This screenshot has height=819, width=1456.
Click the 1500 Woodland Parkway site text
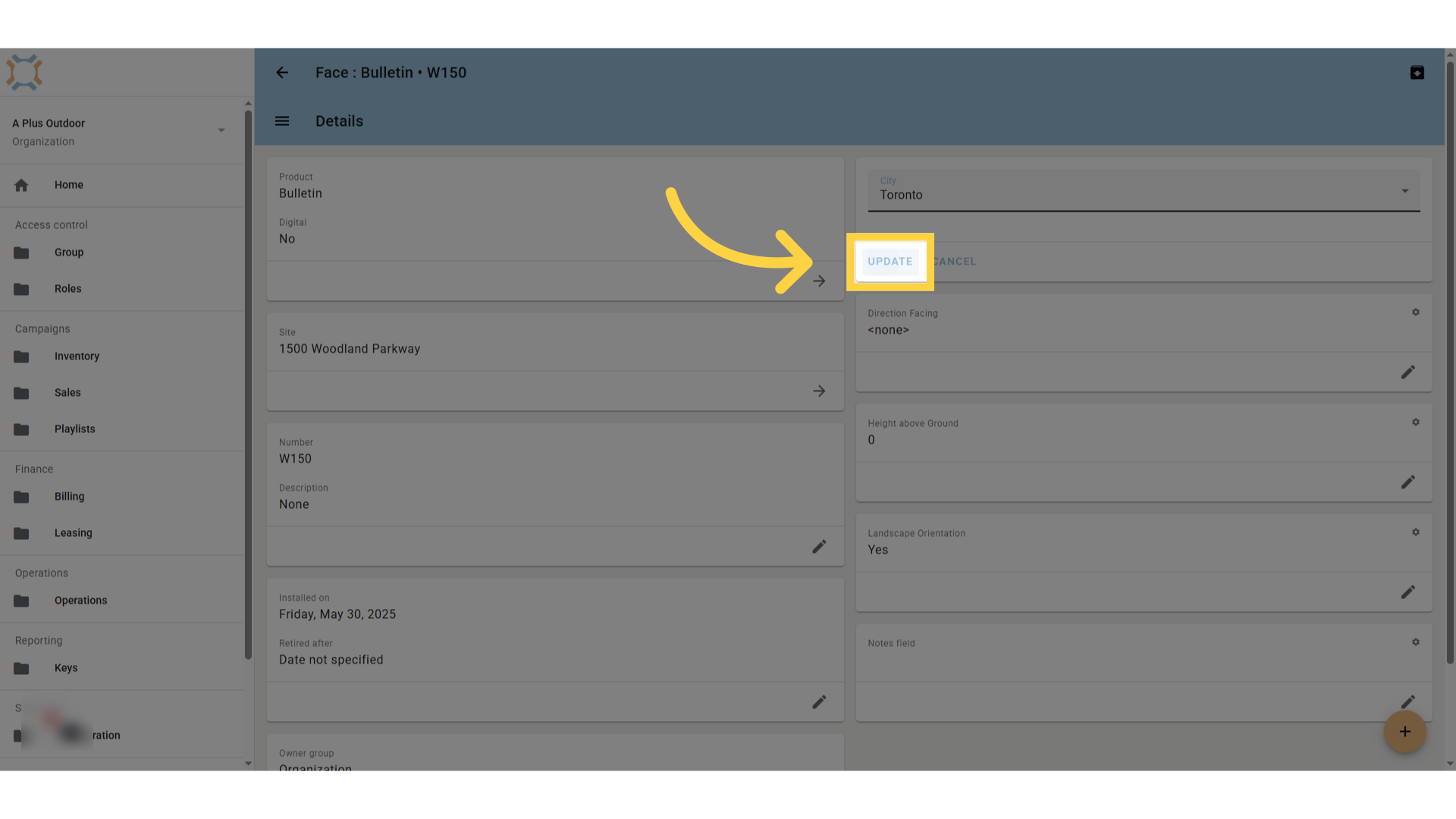point(350,349)
